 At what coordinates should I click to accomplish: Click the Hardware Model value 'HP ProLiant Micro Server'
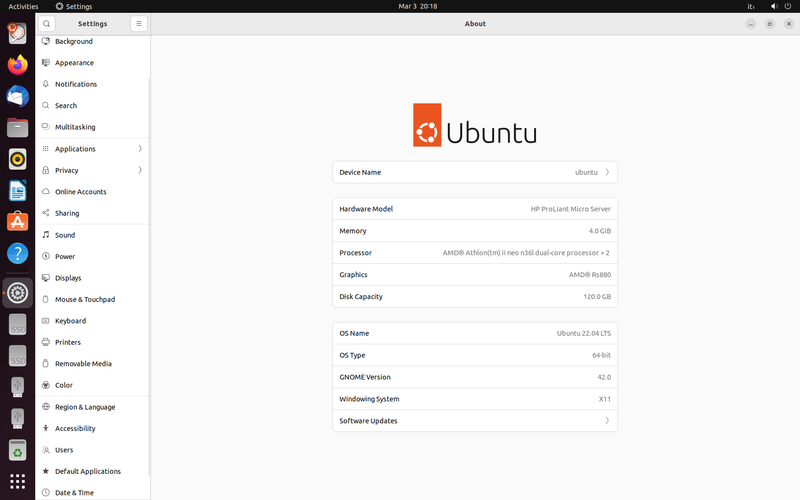pyautogui.click(x=570, y=209)
